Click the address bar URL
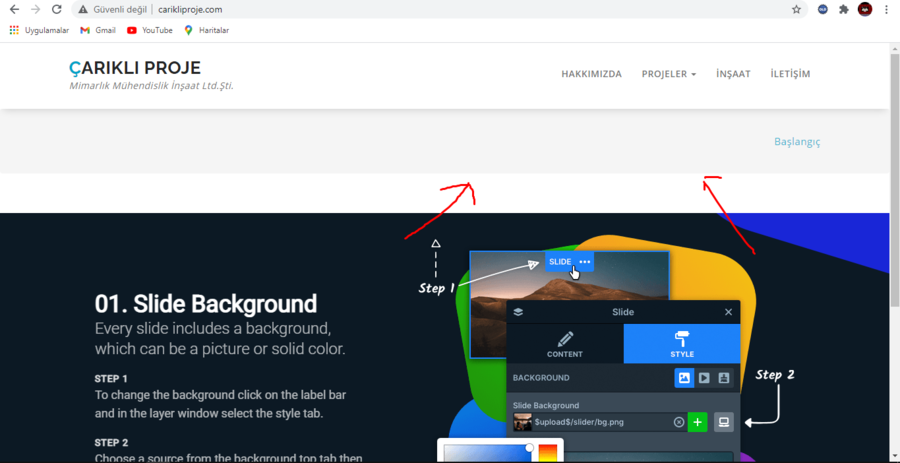This screenshot has width=900, height=463. tap(190, 9)
